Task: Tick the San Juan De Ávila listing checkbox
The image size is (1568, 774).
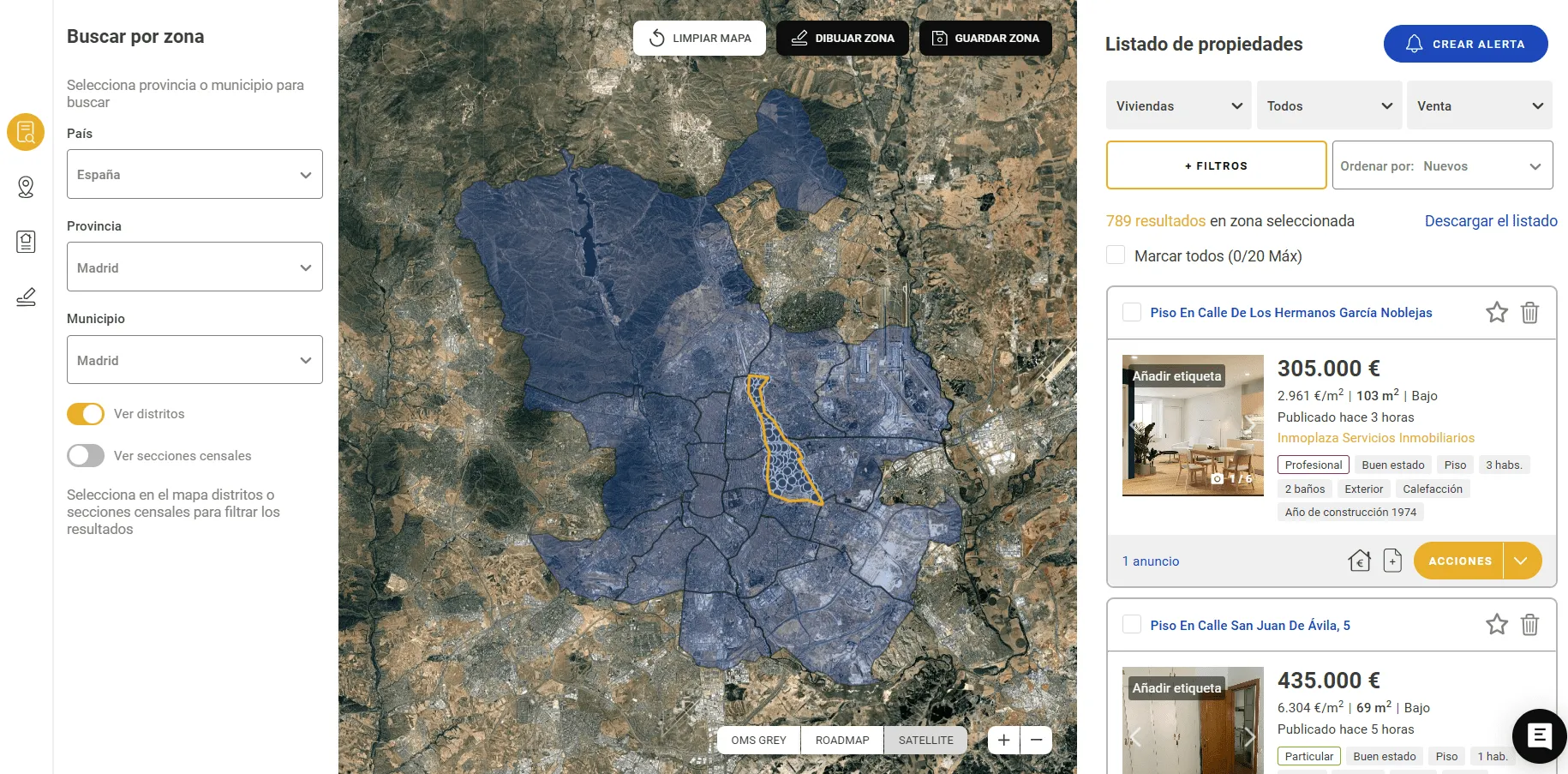Action: 1132,624
